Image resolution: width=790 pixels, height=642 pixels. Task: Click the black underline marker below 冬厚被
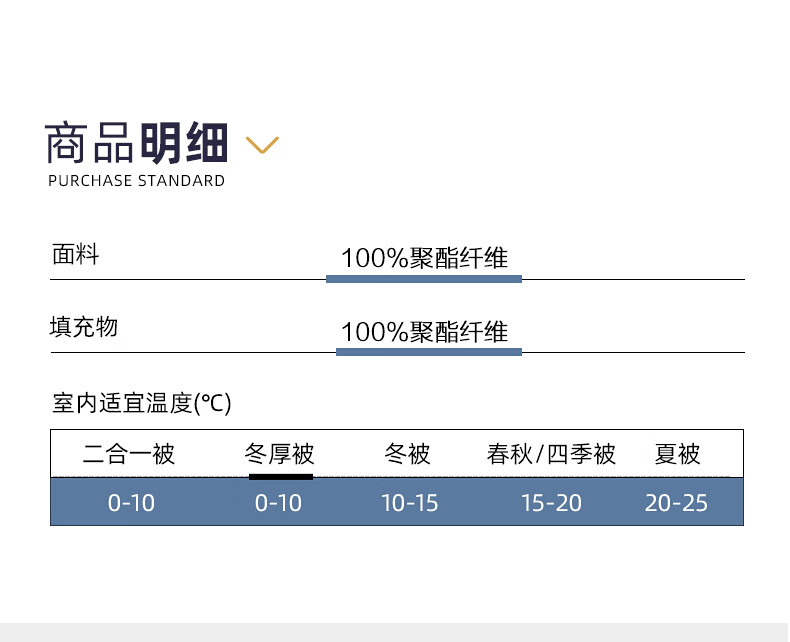click(281, 476)
